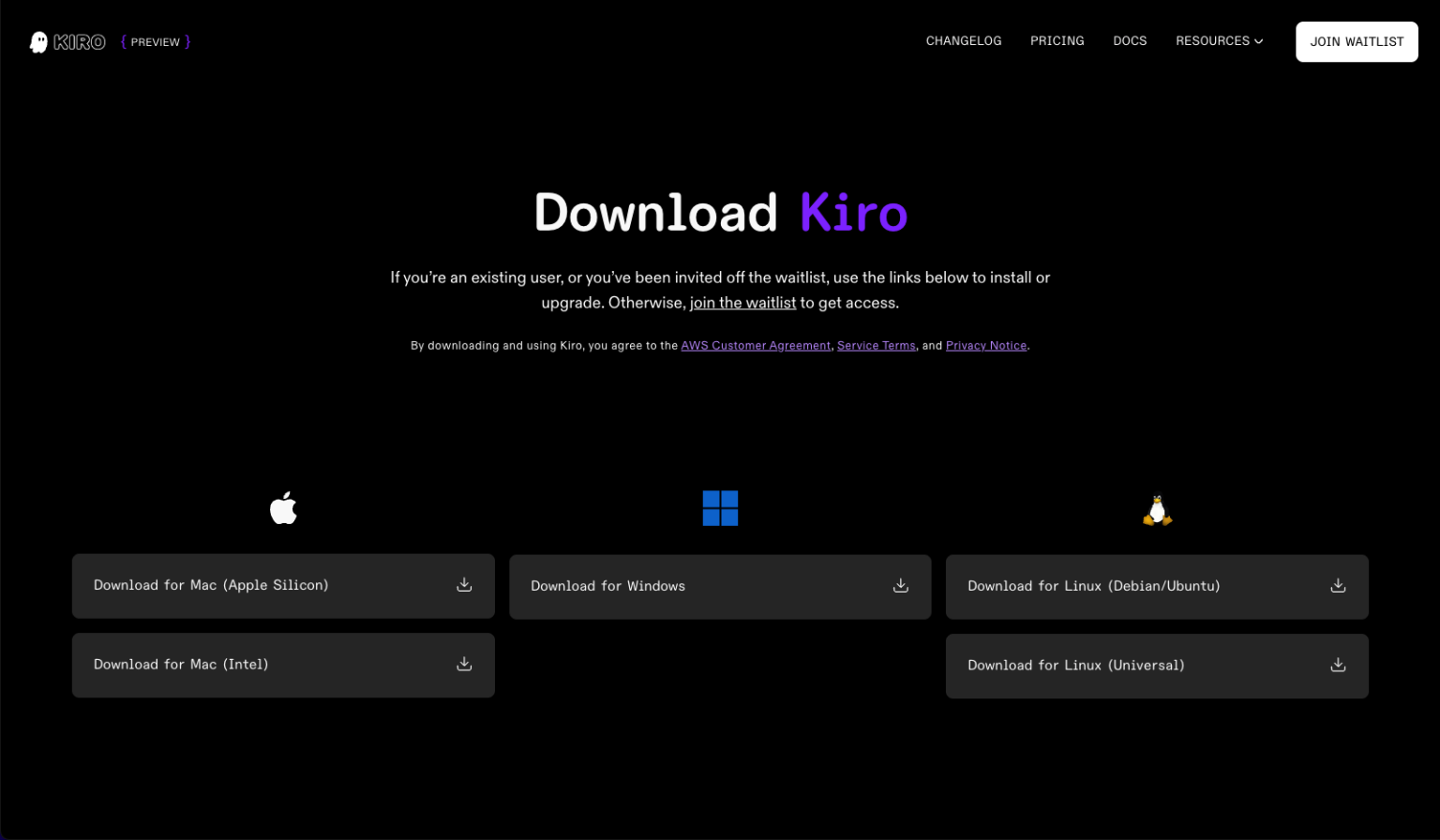
Task: Open the DOCS section
Action: click(x=1130, y=40)
